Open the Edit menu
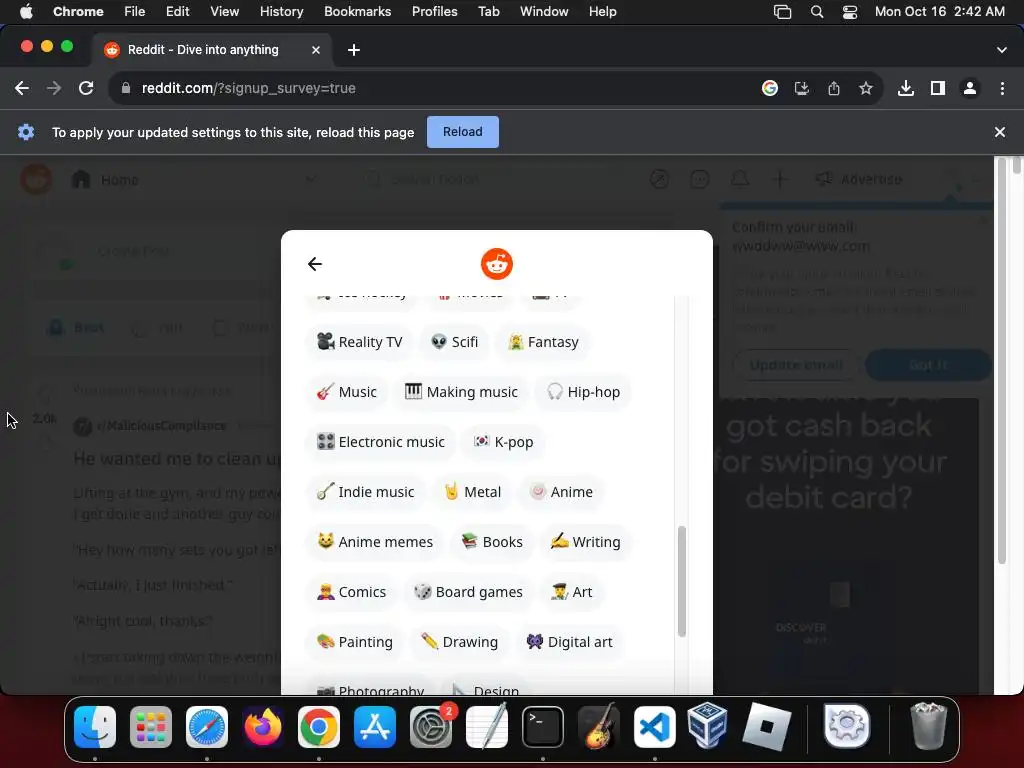The image size is (1024, 768). [x=177, y=12]
